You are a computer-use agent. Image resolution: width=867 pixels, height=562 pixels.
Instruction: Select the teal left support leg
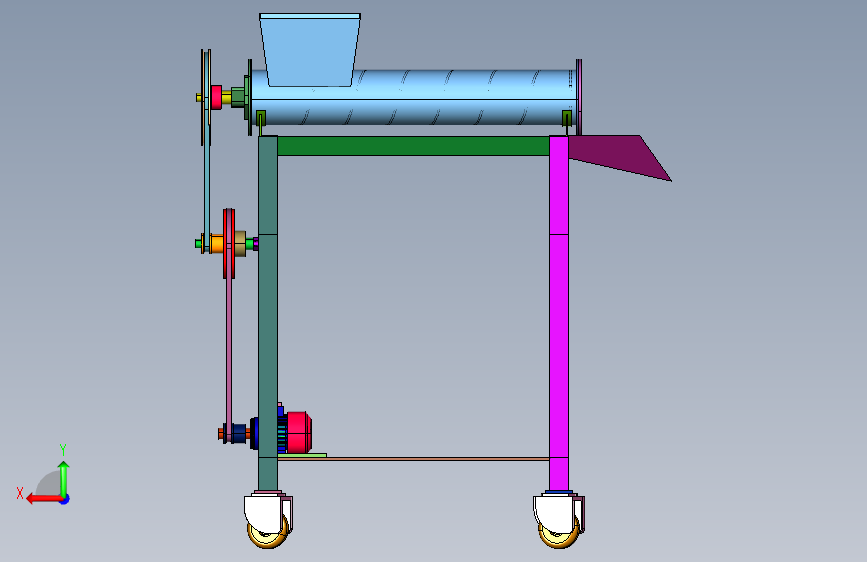coord(268,313)
